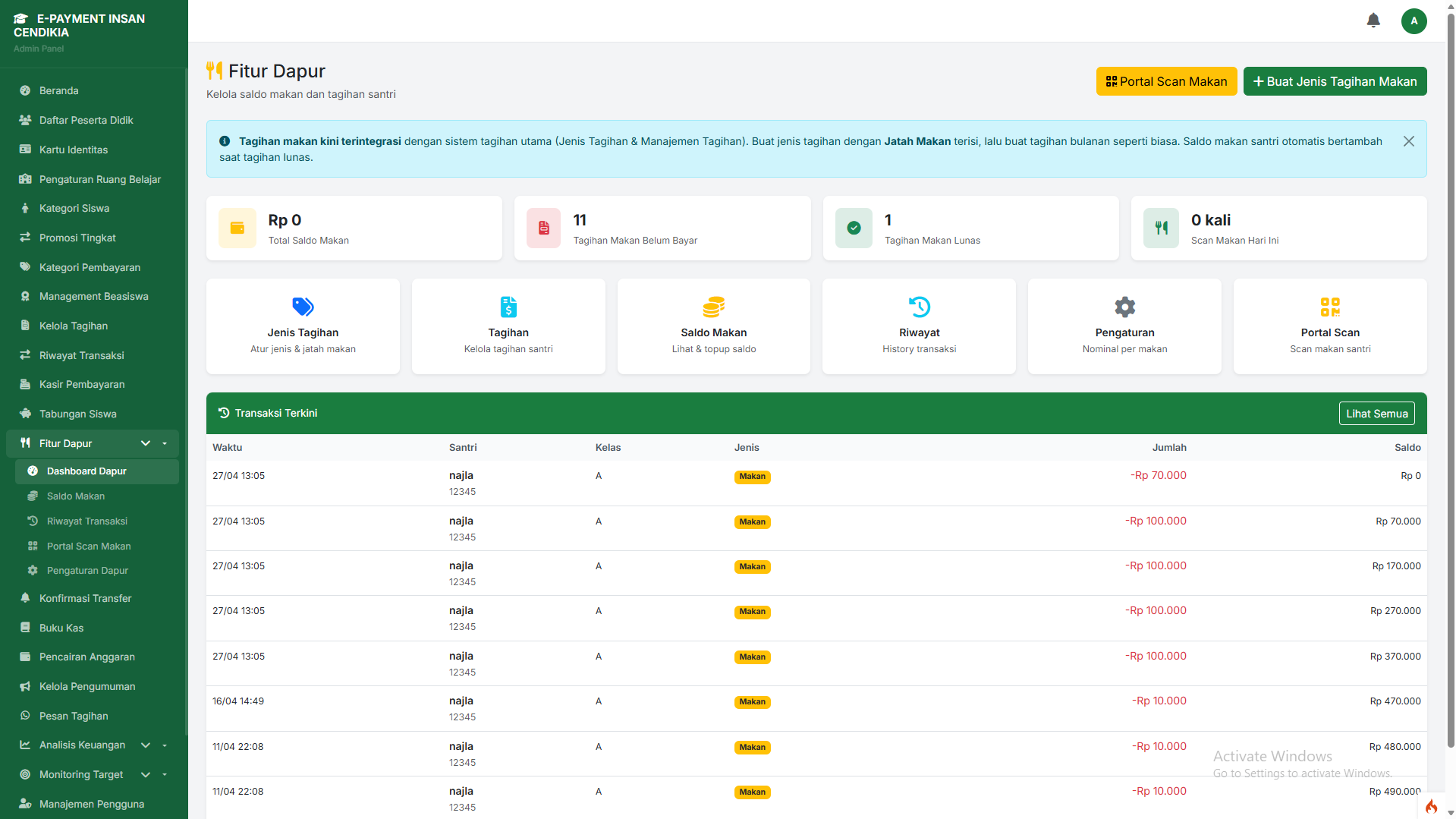Click the Promosi Tingkat exchange icon
Image resolution: width=1456 pixels, height=819 pixels.
point(25,238)
